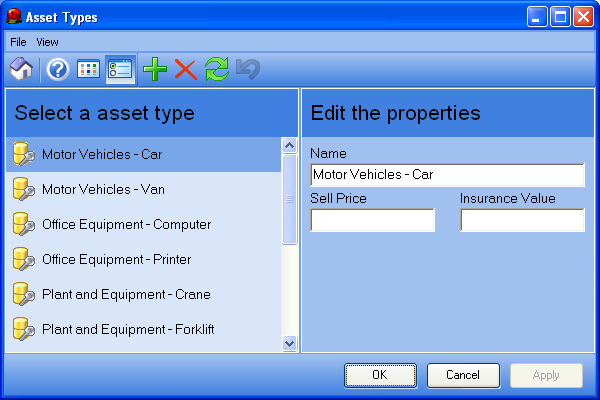This screenshot has height=400, width=600.
Task: Click the Cancel button
Action: tap(463, 375)
